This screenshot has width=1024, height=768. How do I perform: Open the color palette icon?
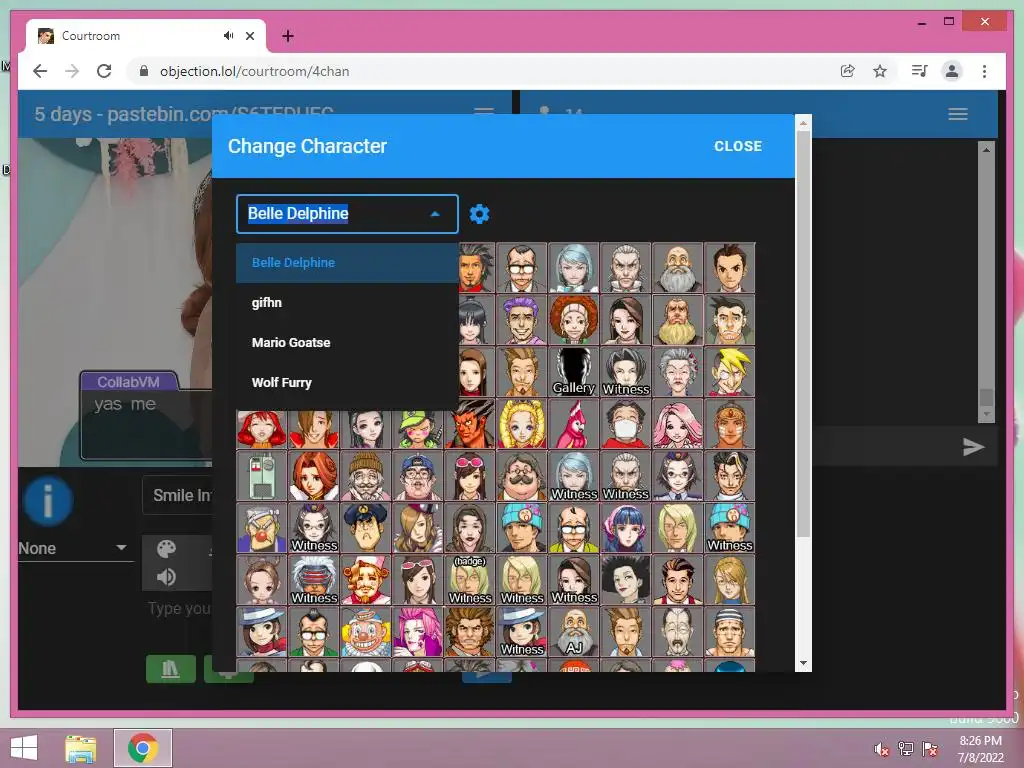click(166, 549)
